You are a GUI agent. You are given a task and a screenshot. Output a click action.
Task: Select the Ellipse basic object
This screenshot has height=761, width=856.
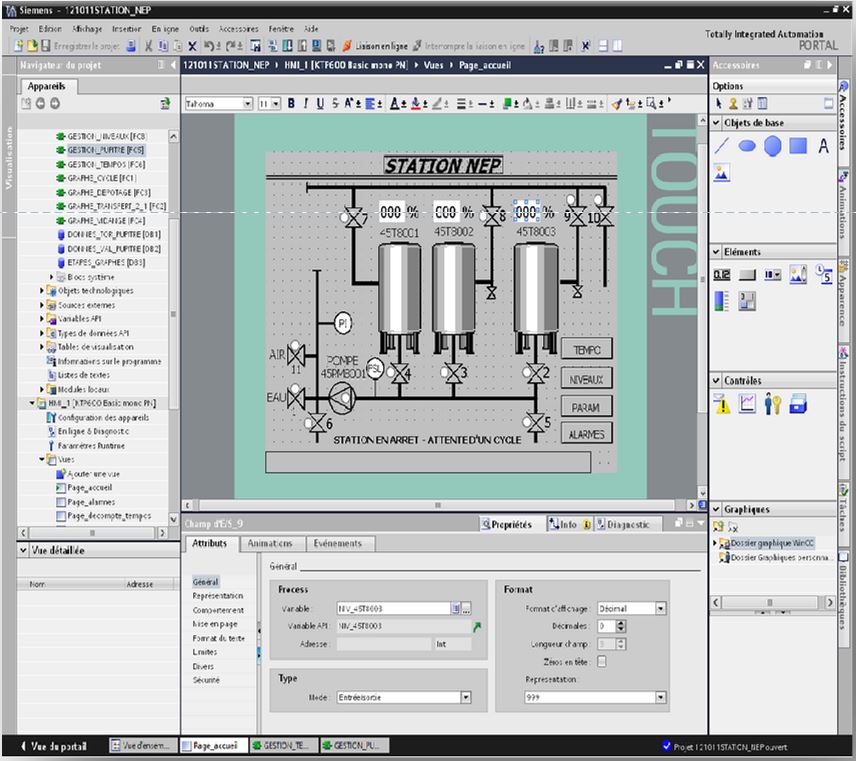tap(747, 146)
